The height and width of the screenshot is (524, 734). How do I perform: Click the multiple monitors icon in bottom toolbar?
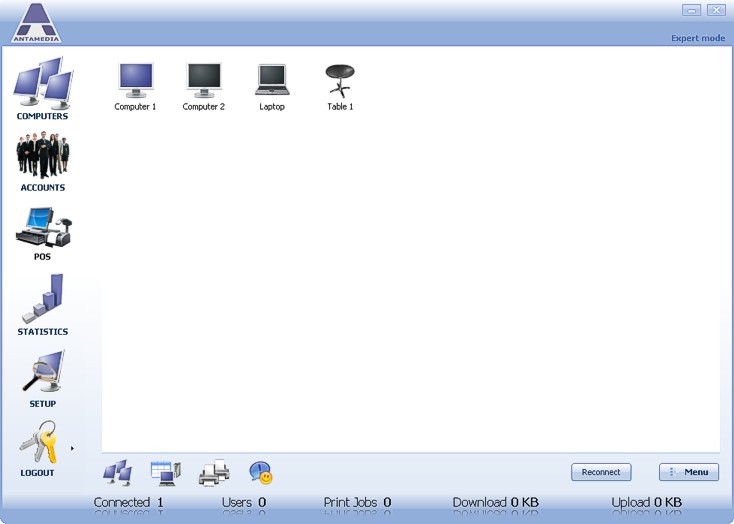(117, 472)
